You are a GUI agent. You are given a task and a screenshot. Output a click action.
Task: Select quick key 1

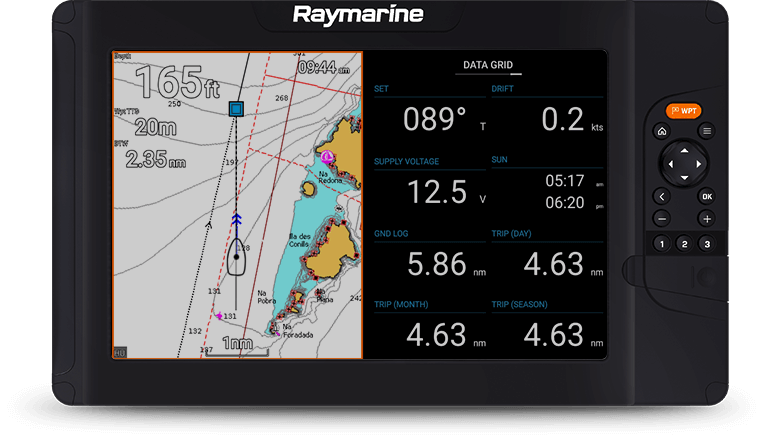(x=662, y=244)
